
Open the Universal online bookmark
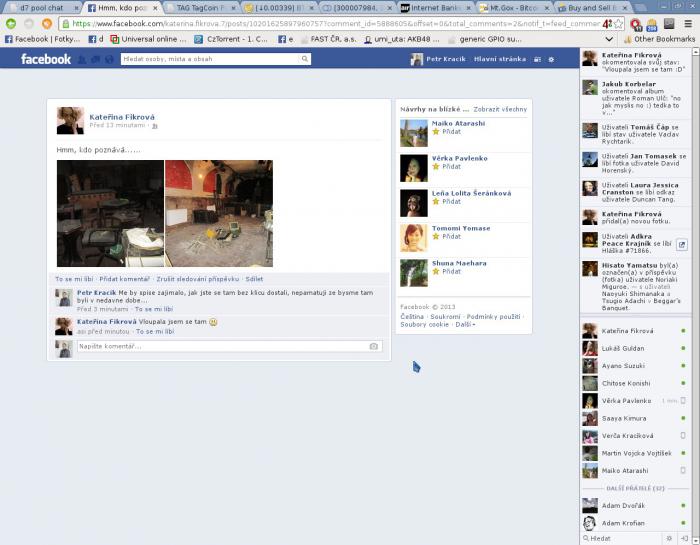(x=148, y=39)
